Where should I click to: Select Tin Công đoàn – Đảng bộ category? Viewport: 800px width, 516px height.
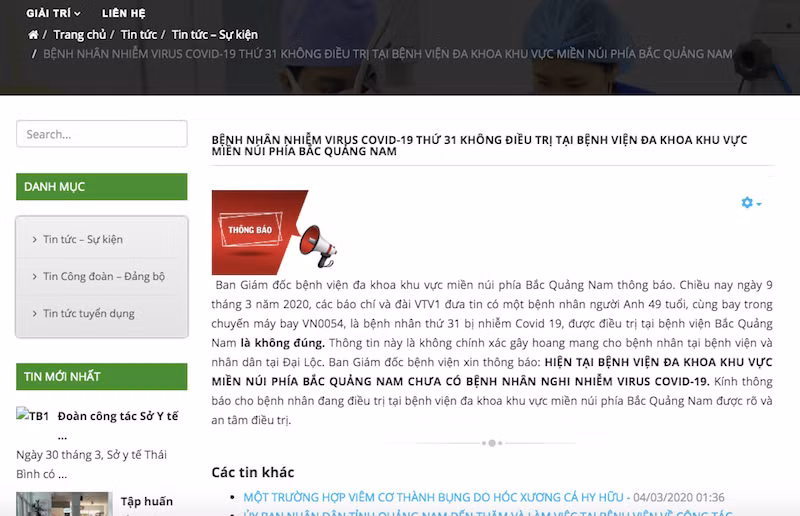click(x=104, y=276)
